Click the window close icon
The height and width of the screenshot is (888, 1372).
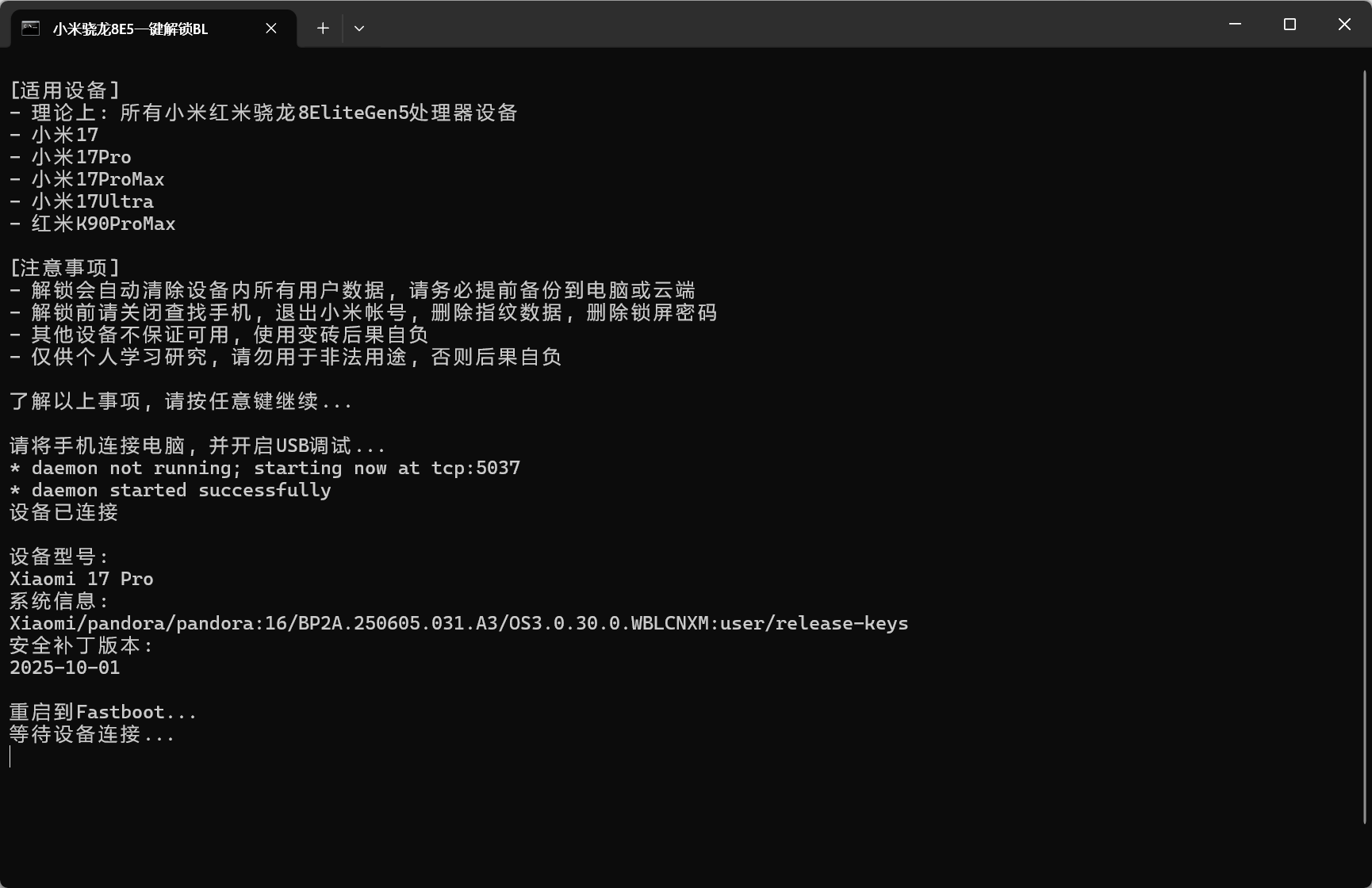(x=1343, y=24)
